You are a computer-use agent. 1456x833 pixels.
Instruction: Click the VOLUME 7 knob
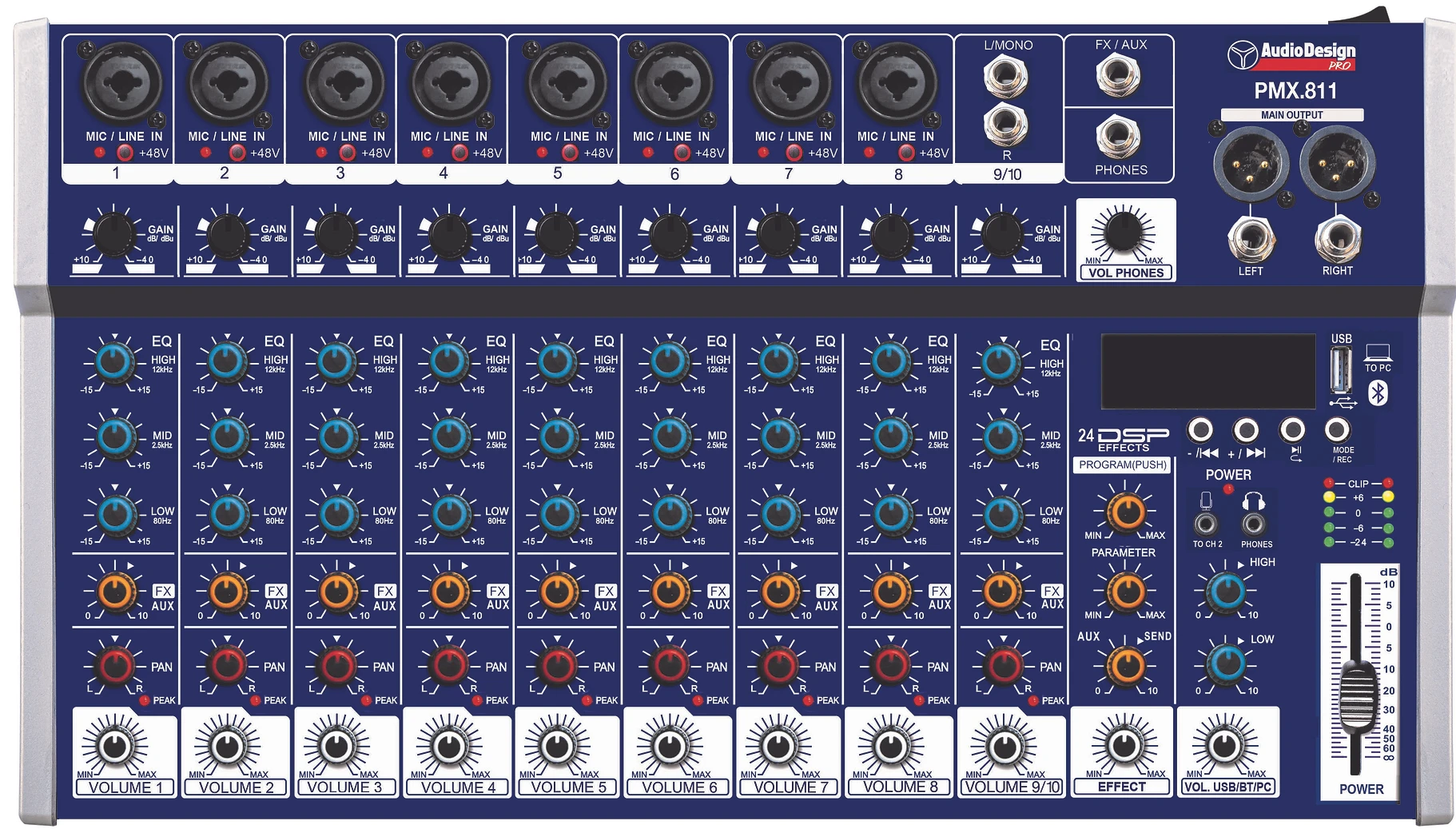point(778,747)
